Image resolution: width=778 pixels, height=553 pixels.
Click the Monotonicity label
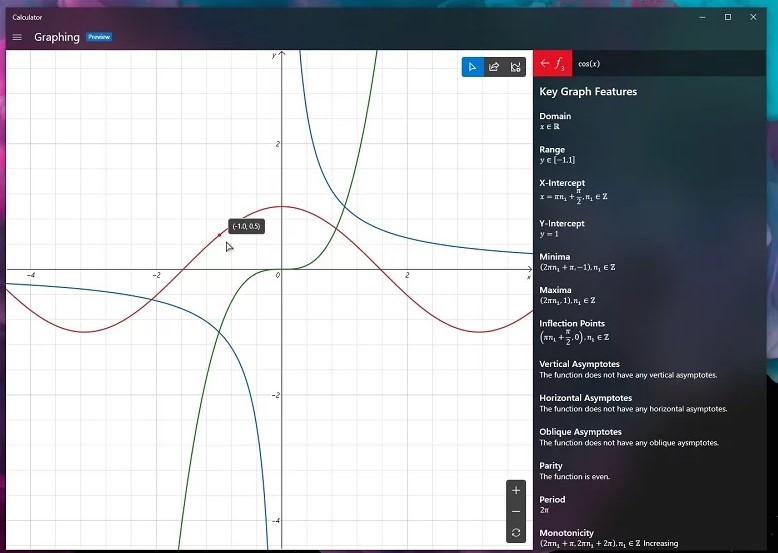coord(566,533)
